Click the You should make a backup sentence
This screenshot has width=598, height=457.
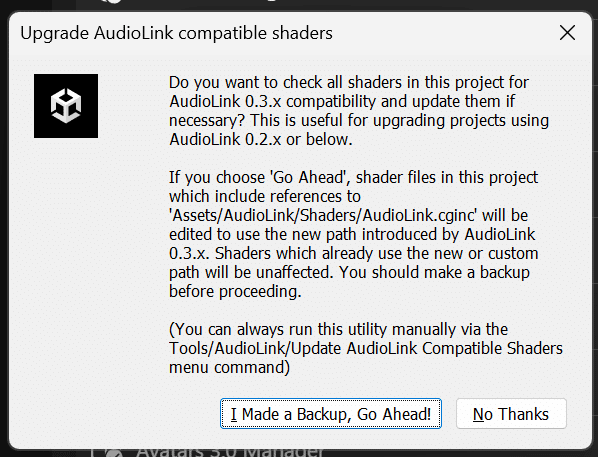(x=434, y=272)
